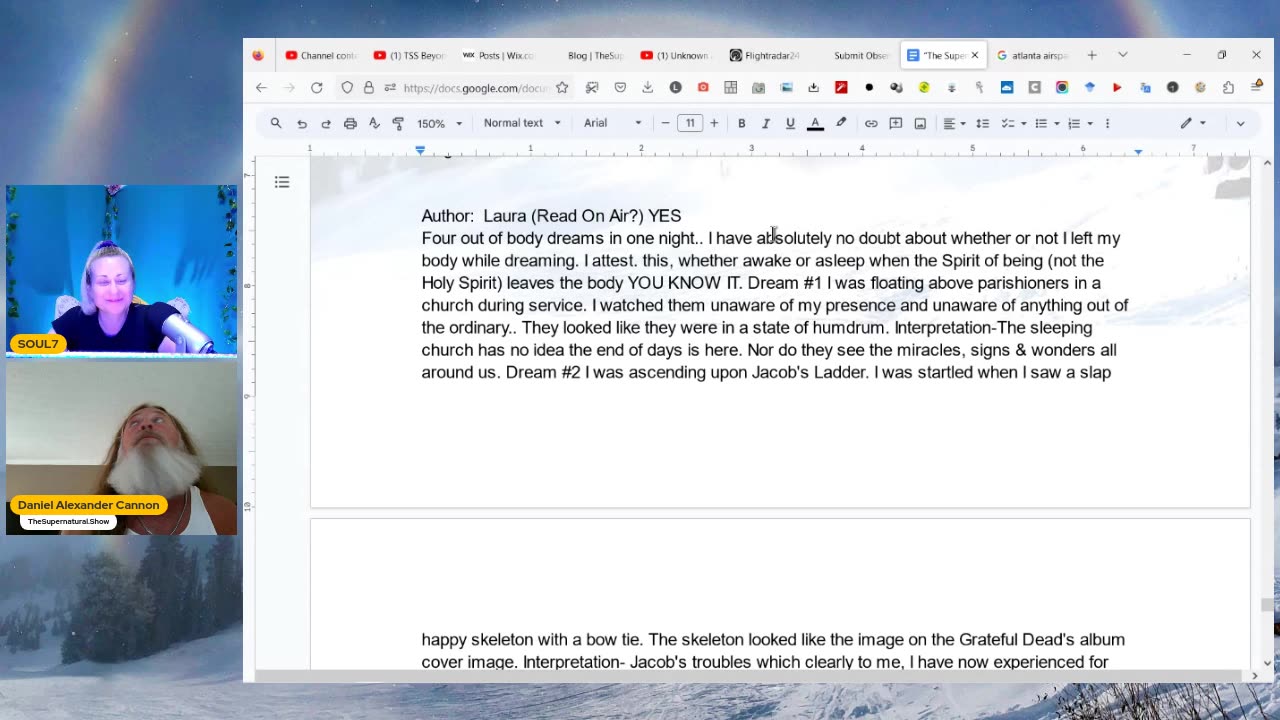Open the list all tabs chevron
Screen dimensions: 1280x720
click(x=1122, y=55)
